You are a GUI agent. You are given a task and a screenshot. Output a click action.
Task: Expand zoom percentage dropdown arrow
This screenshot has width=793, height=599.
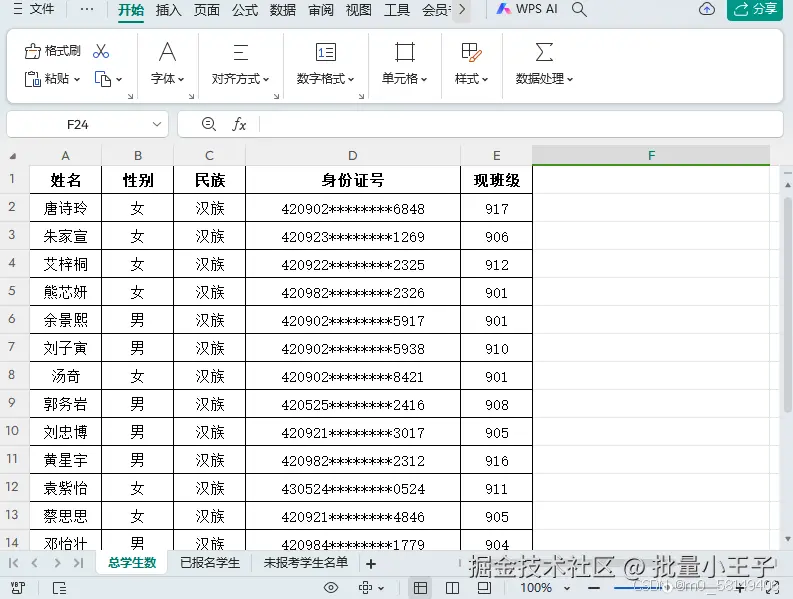pos(567,588)
